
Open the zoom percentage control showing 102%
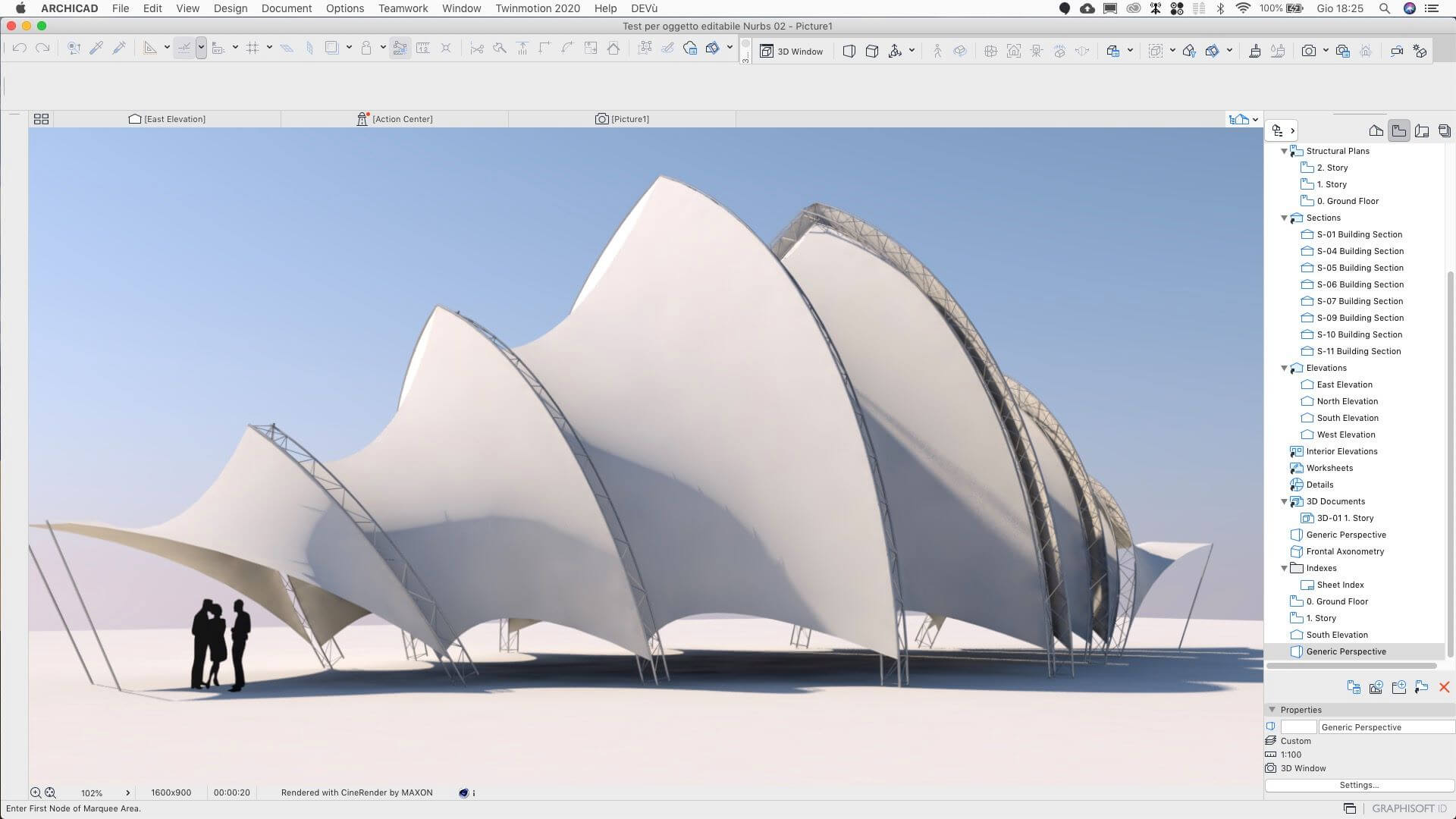pyautogui.click(x=91, y=792)
